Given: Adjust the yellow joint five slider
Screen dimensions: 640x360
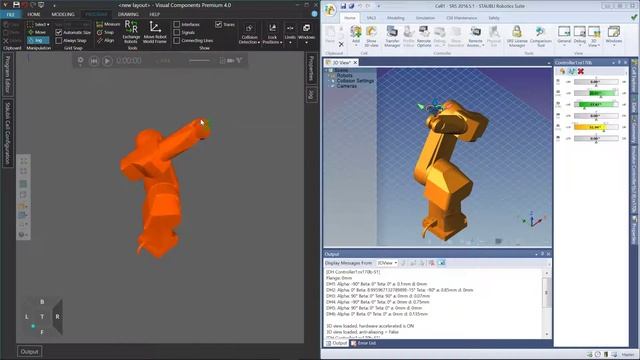Looking at the screenshot, I should click(x=596, y=127).
